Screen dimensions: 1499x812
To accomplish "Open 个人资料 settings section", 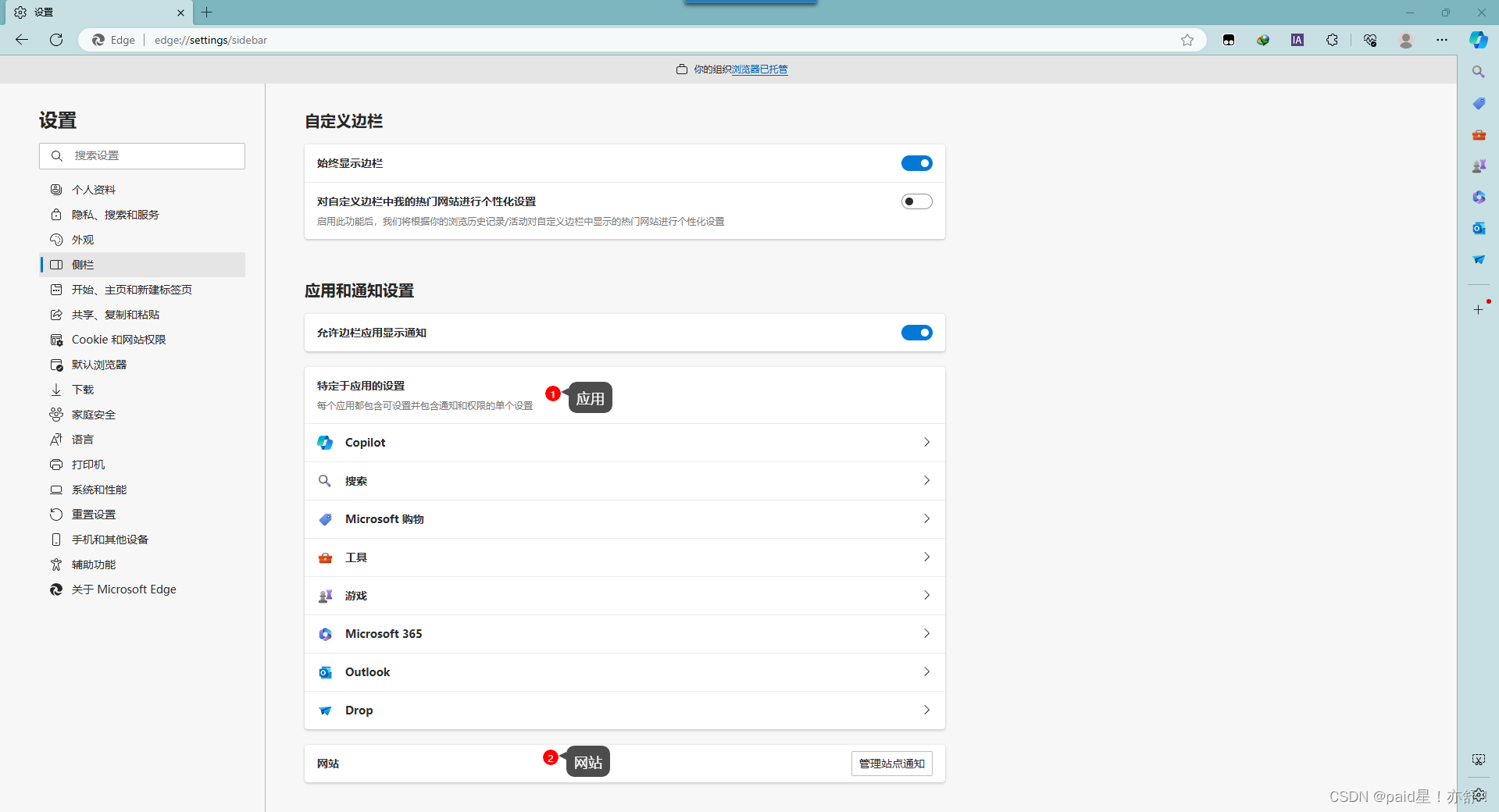I will [x=142, y=190].
